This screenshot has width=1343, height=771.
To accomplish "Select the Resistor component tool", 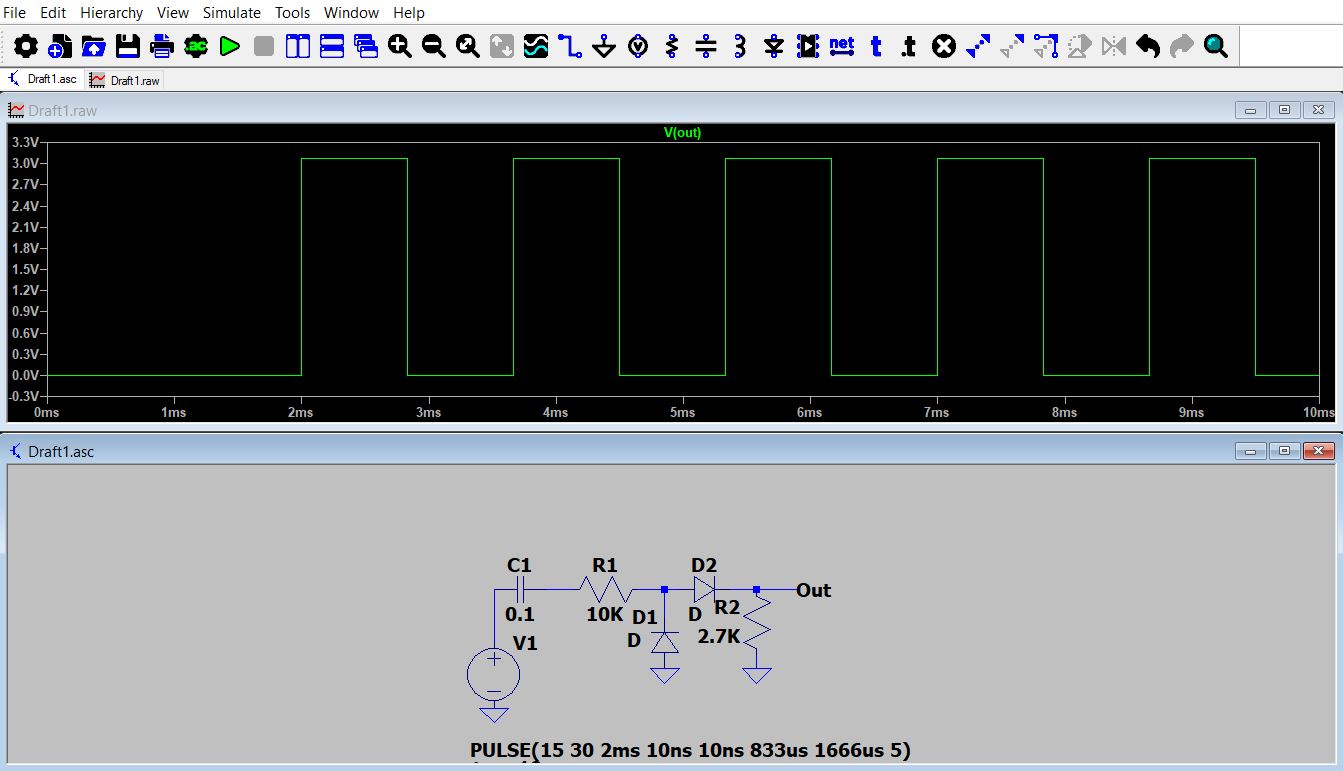I will click(x=670, y=45).
